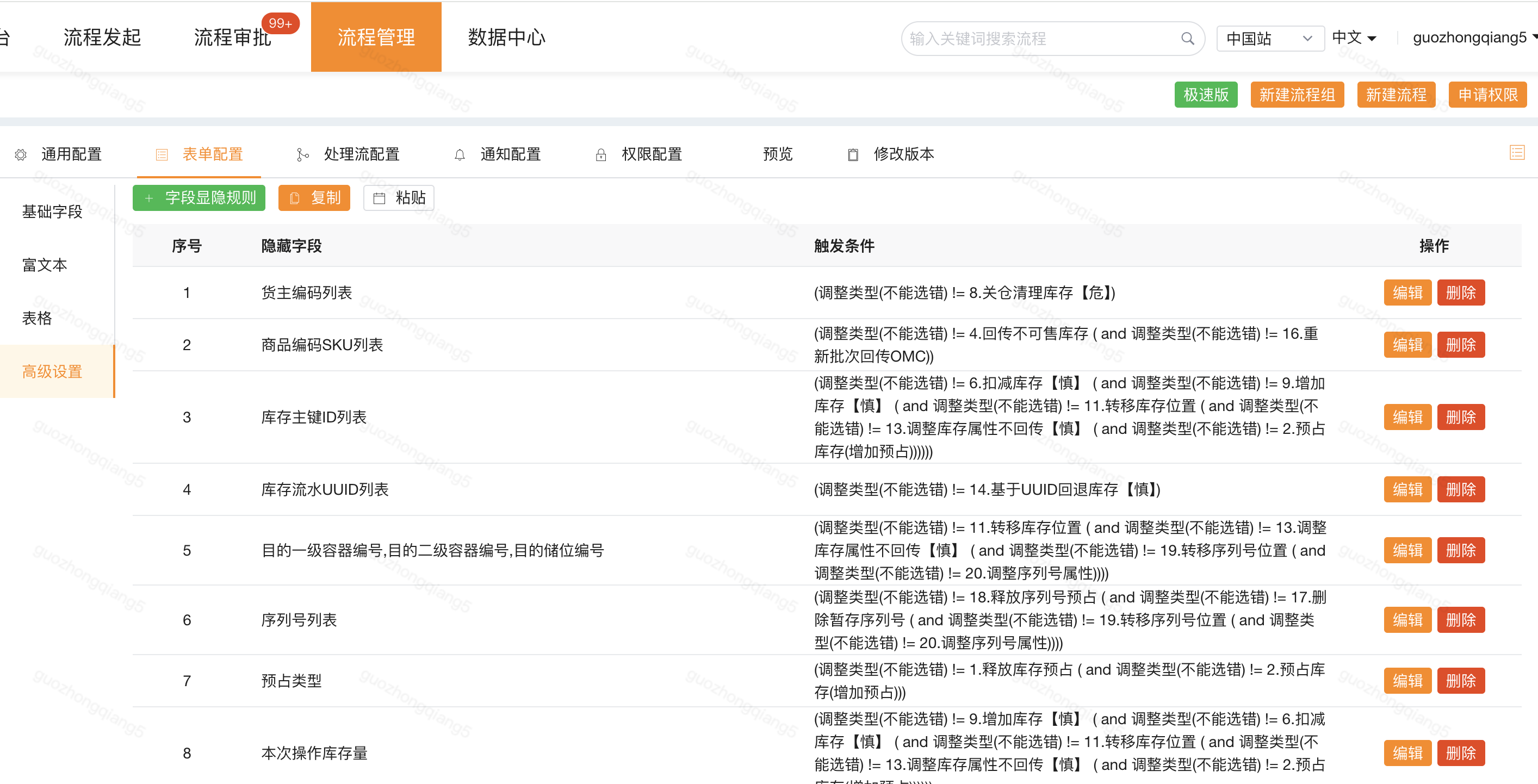Image resolution: width=1538 pixels, height=784 pixels.
Task: Click the green 字段显隐规则 button
Action: pyautogui.click(x=199, y=198)
